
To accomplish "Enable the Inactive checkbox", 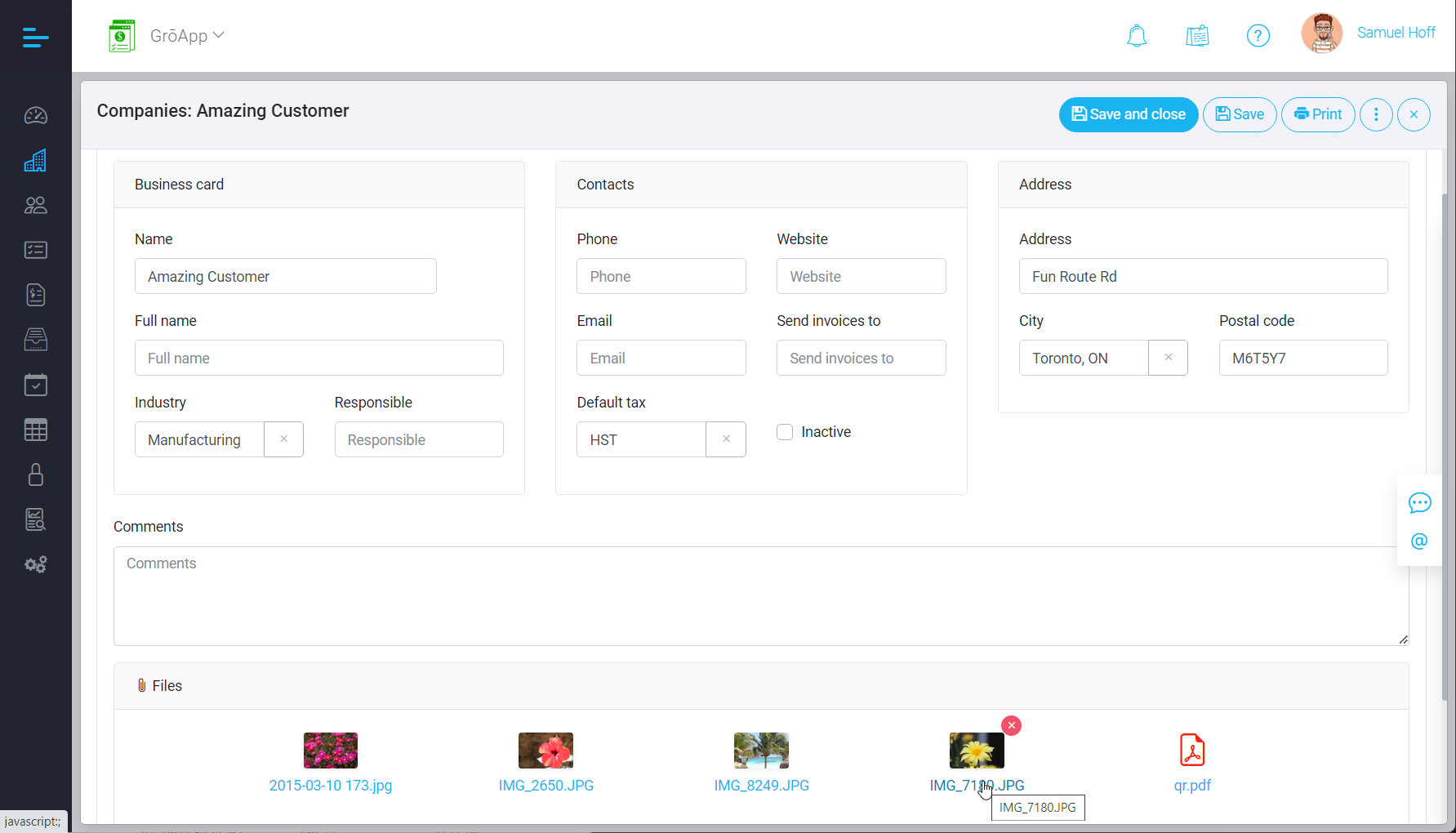I will [785, 432].
